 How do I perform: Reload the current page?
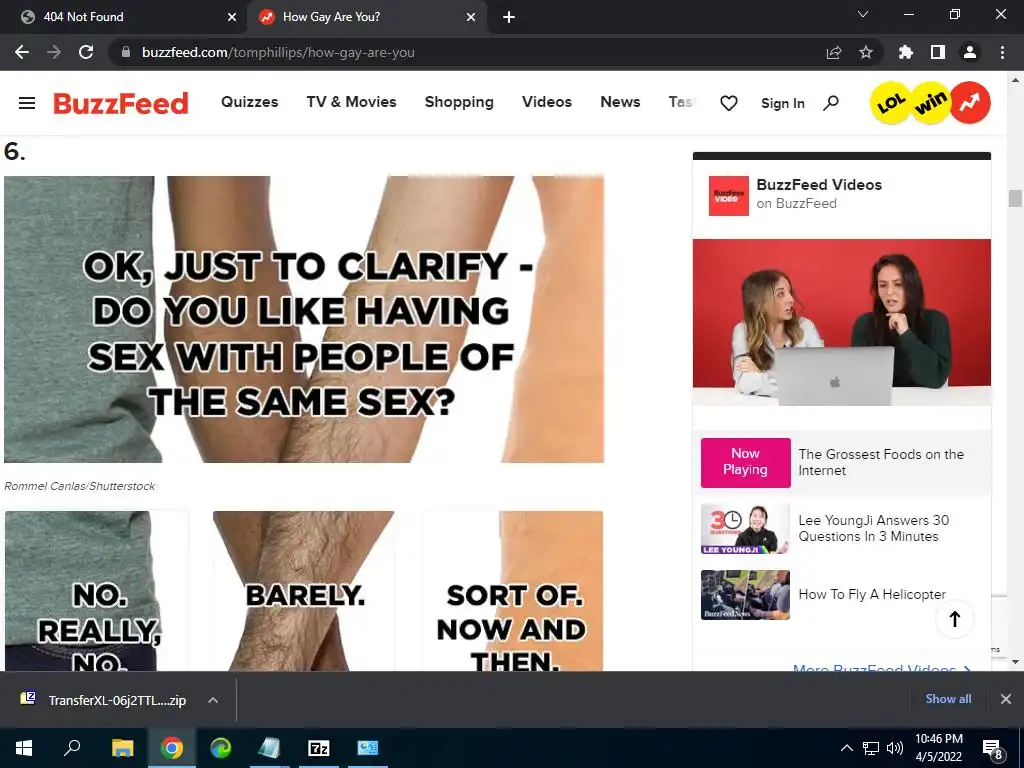[86, 52]
